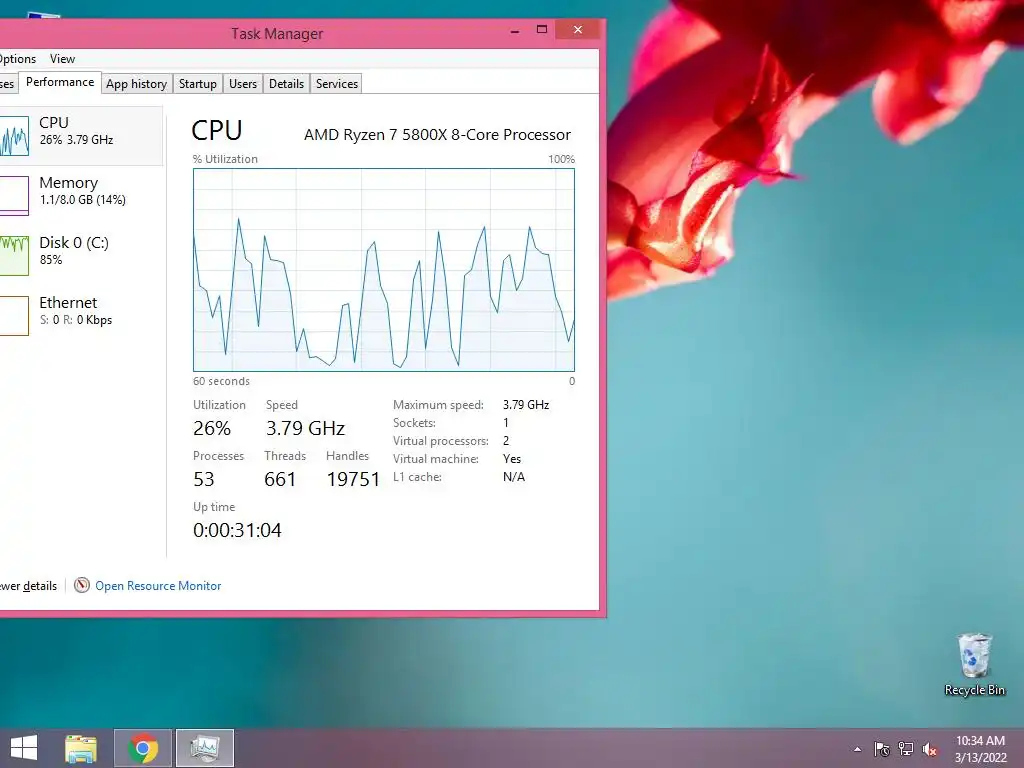
Task: Click the L1 cache N/A value
Action: click(514, 477)
